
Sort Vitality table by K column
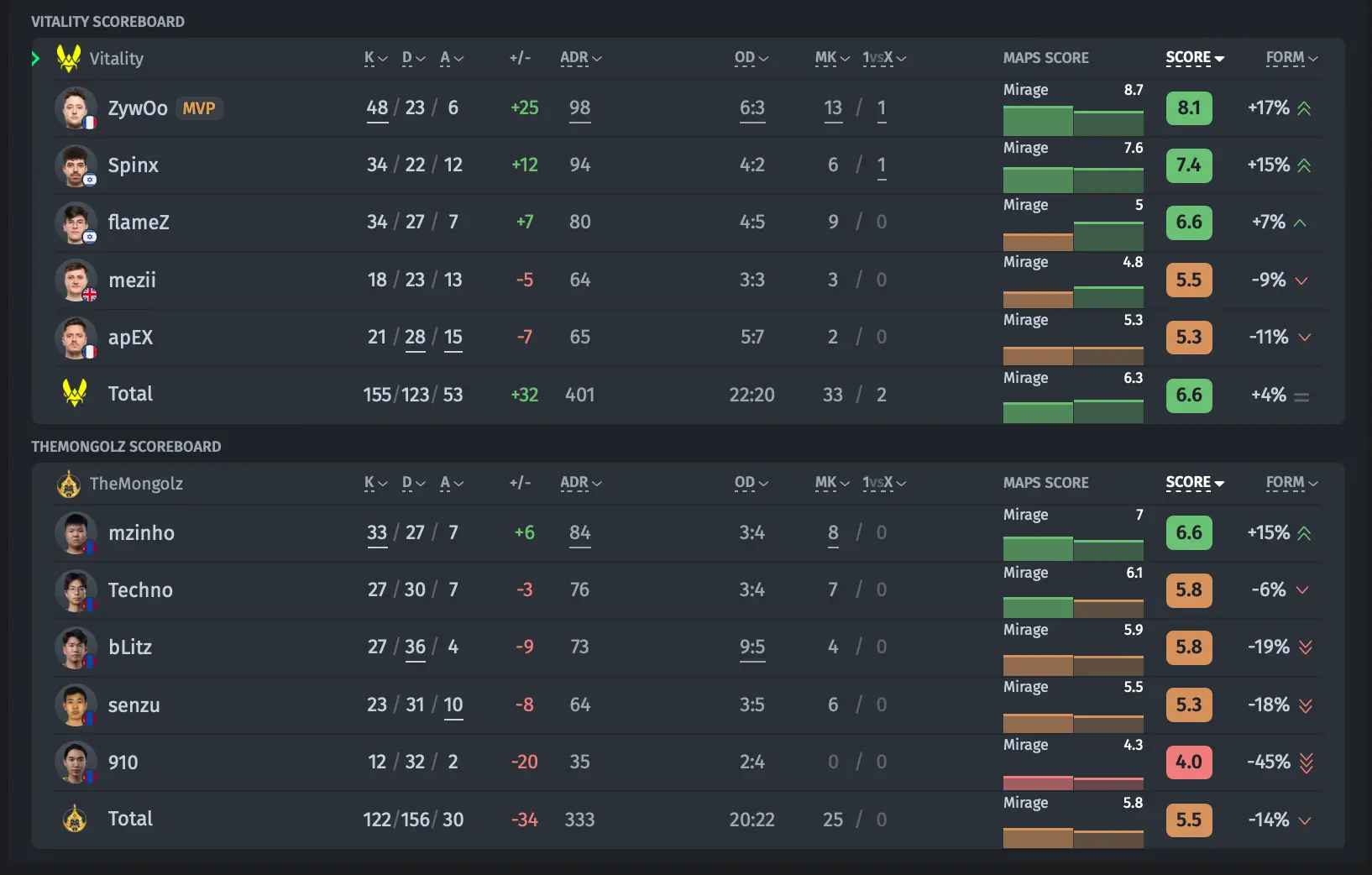[x=375, y=58]
